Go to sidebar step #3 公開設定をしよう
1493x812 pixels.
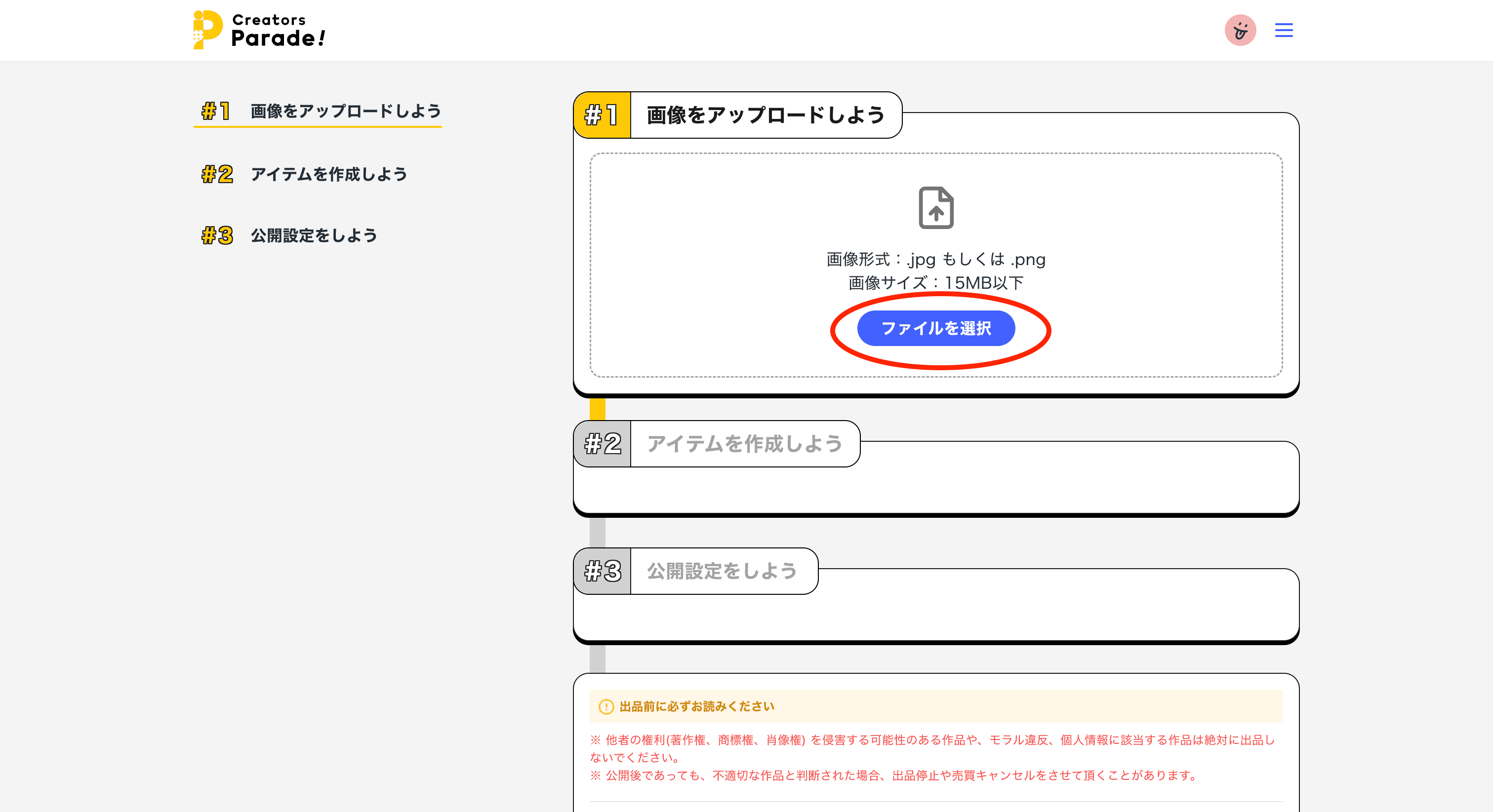pos(289,235)
